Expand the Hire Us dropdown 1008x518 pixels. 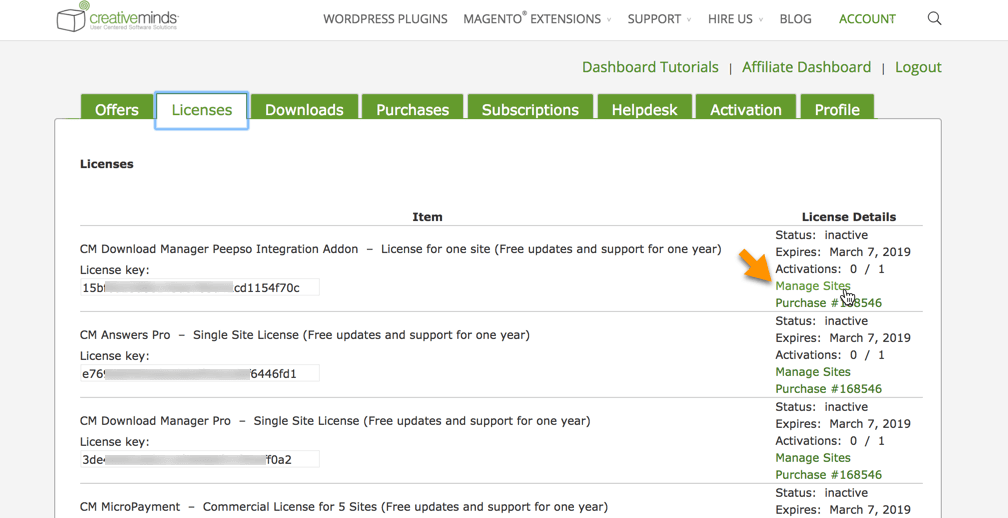tap(735, 19)
